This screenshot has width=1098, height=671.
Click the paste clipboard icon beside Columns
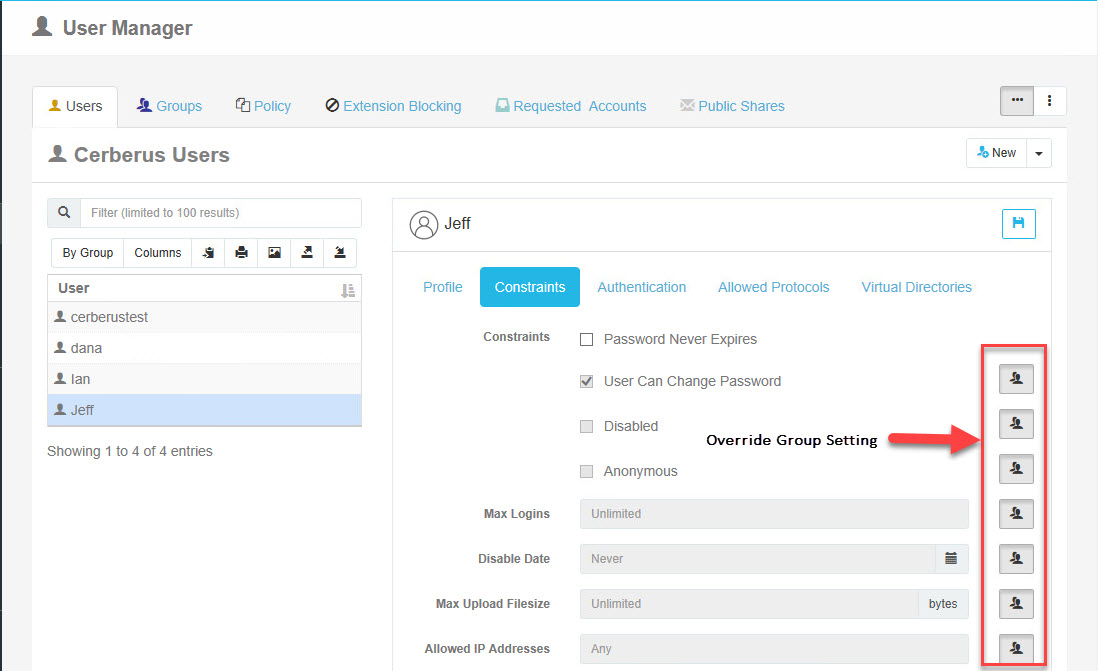(x=208, y=253)
